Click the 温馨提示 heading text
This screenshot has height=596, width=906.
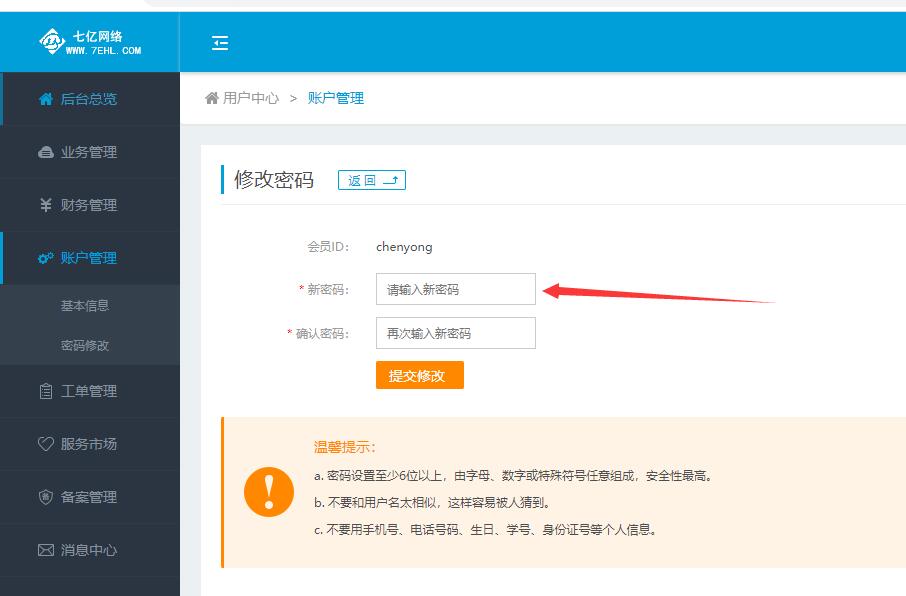tap(345, 447)
